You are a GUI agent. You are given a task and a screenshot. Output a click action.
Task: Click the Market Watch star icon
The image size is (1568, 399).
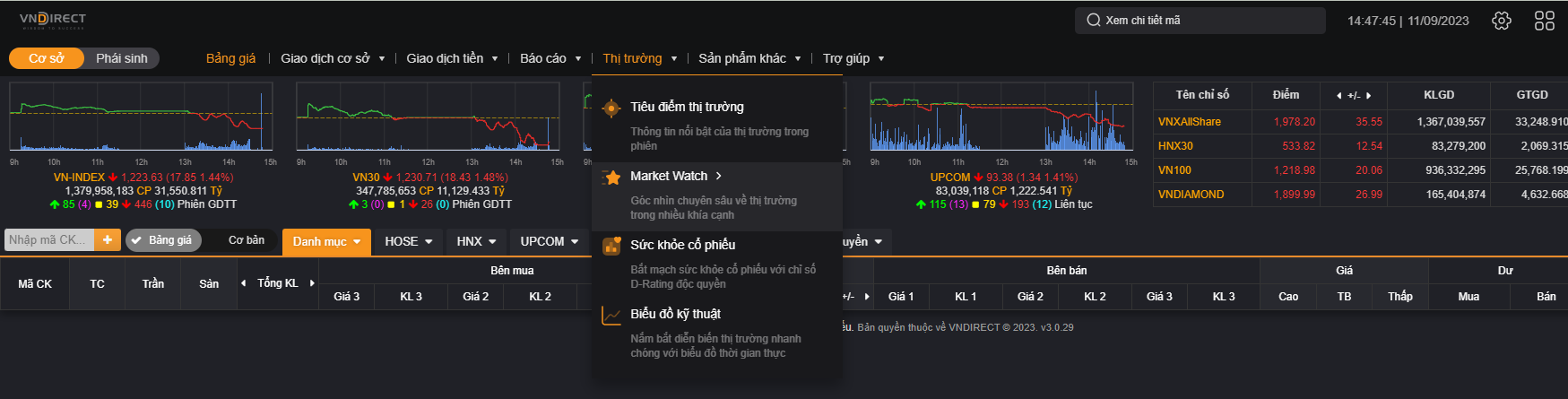point(611,177)
